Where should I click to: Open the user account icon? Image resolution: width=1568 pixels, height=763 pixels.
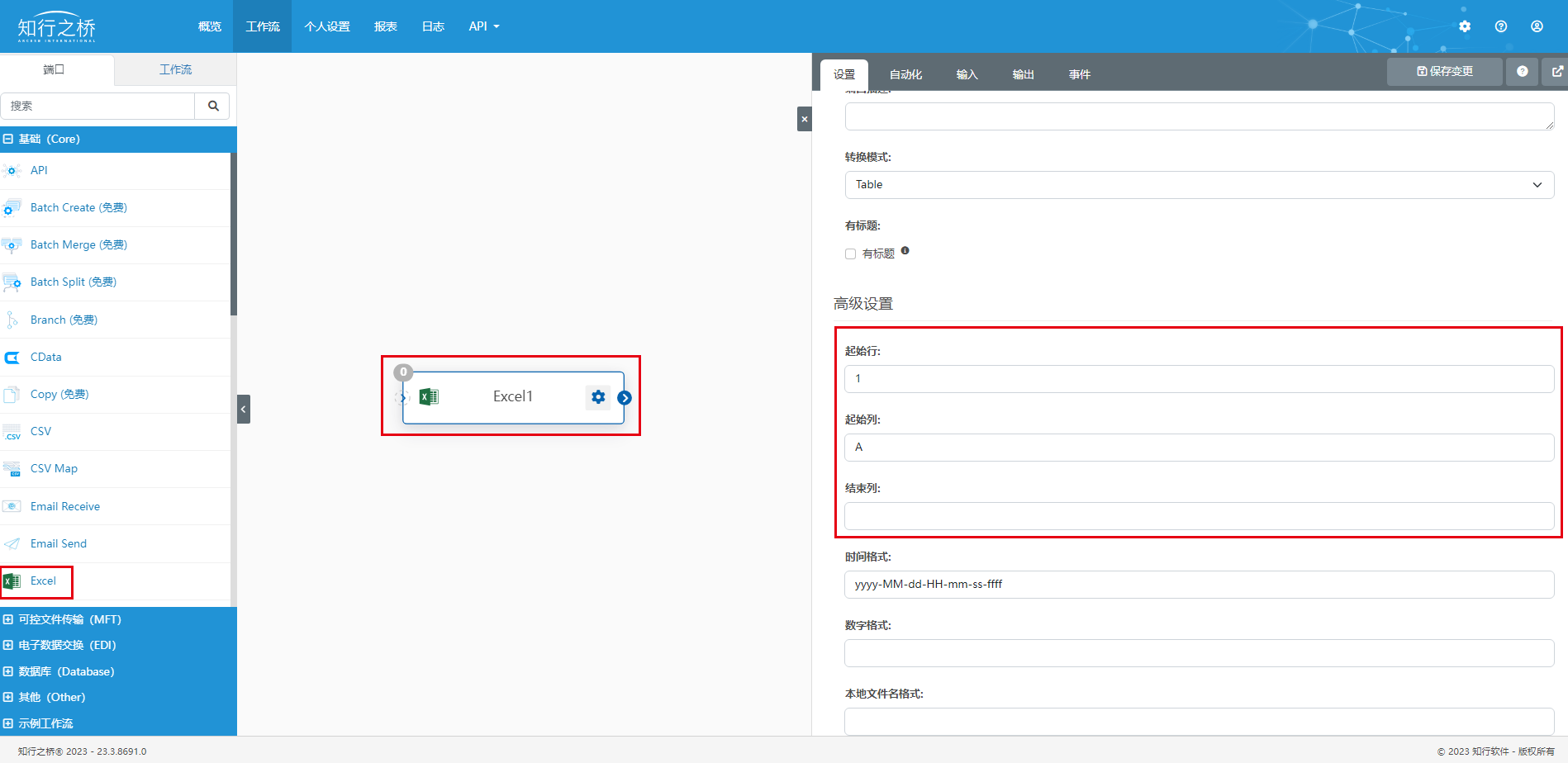pyautogui.click(x=1537, y=26)
